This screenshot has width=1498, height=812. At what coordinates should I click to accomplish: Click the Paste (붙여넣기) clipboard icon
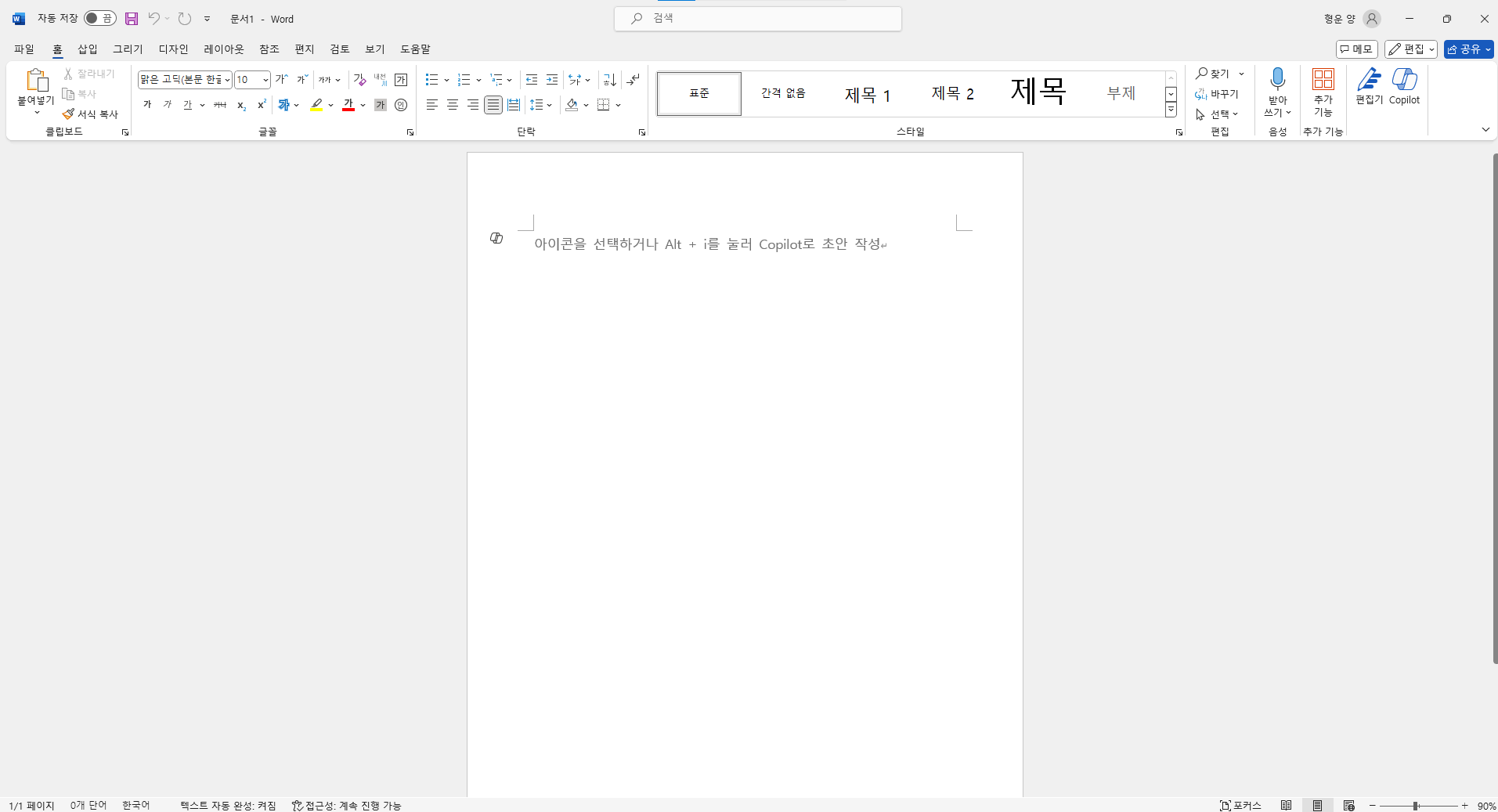pyautogui.click(x=36, y=81)
